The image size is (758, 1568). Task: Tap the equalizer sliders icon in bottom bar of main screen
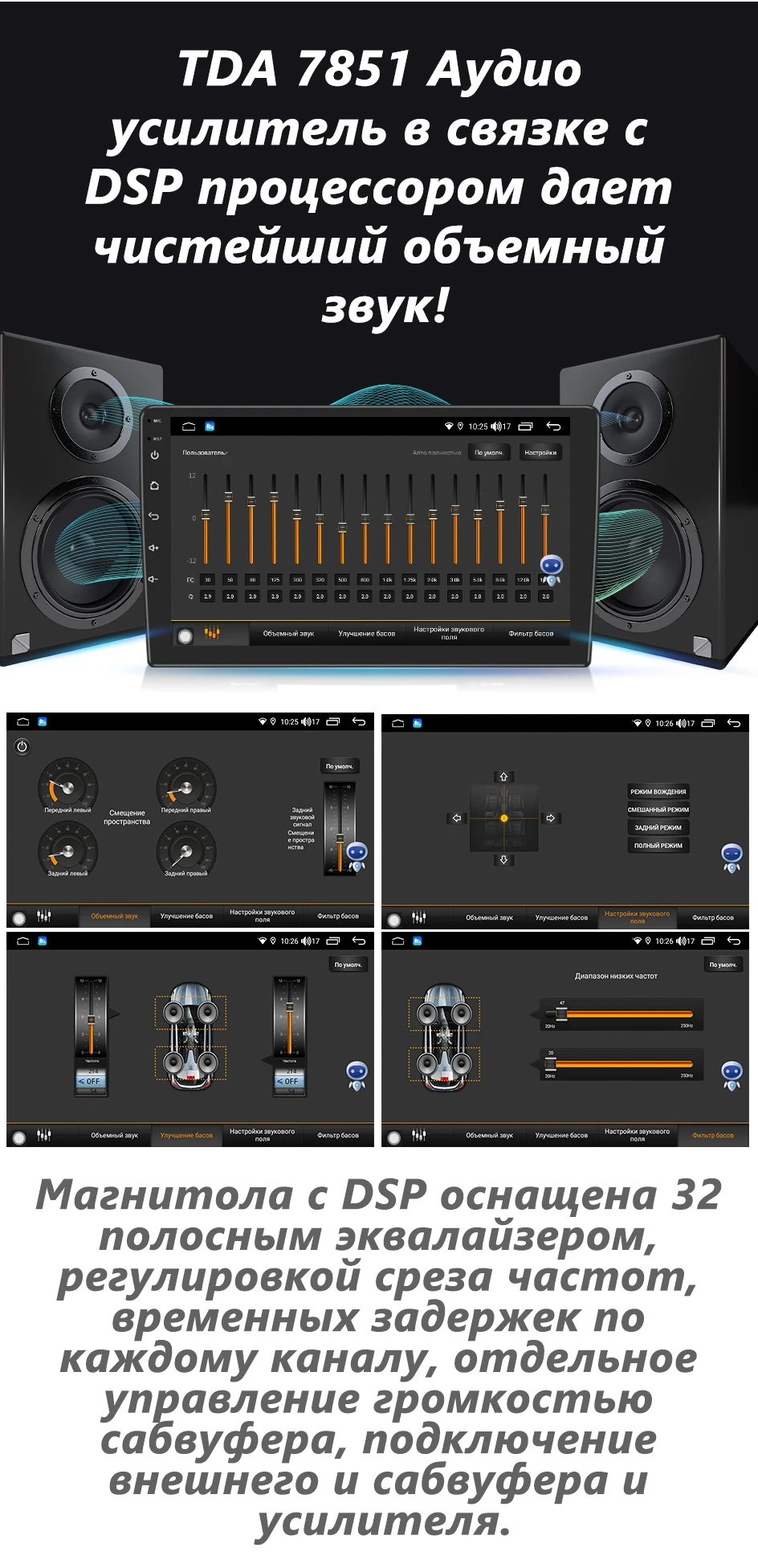212,633
